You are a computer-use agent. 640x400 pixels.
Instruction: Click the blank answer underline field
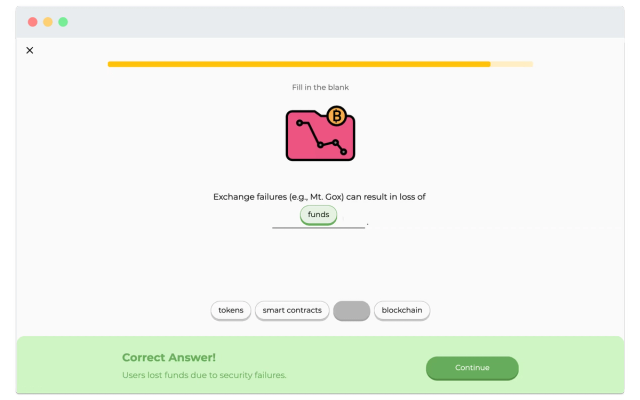318,226
